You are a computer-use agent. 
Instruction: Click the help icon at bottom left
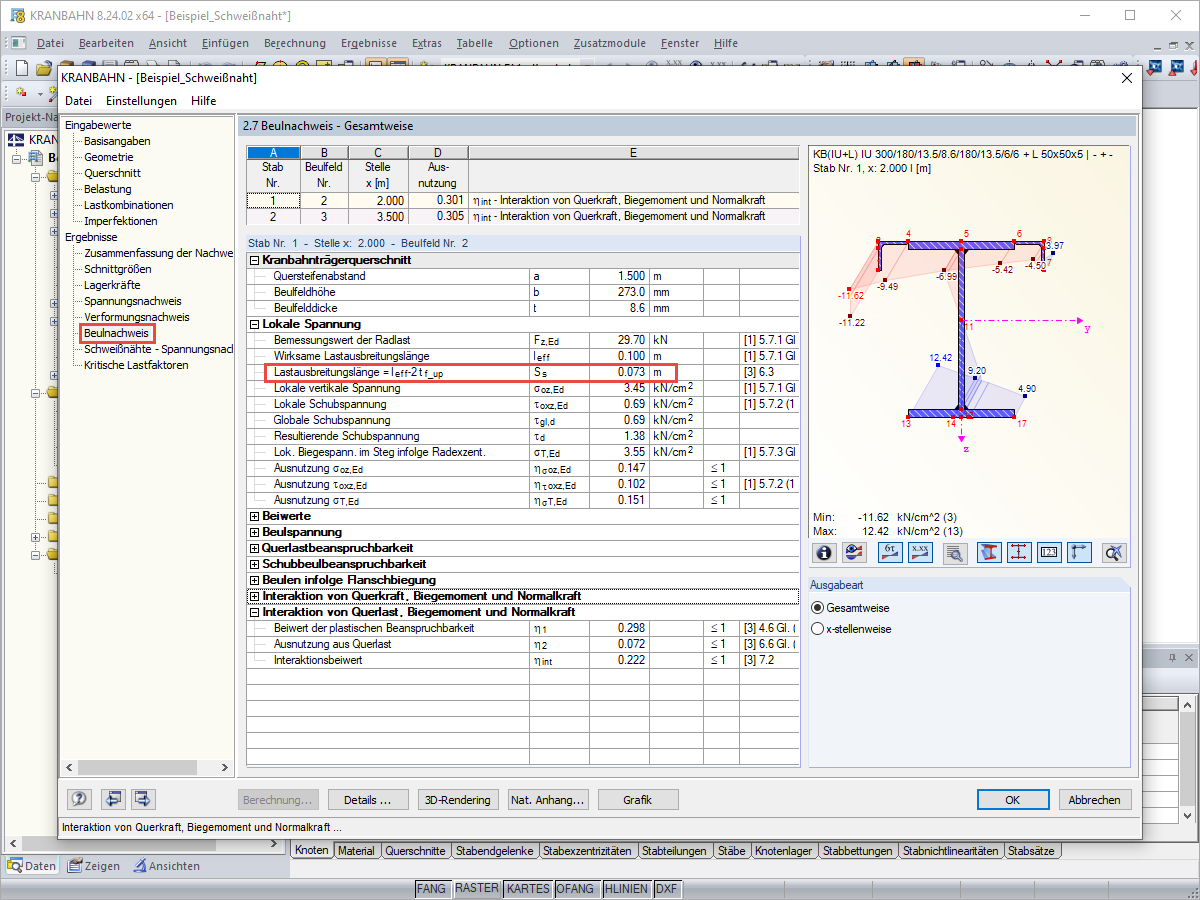(x=80, y=799)
